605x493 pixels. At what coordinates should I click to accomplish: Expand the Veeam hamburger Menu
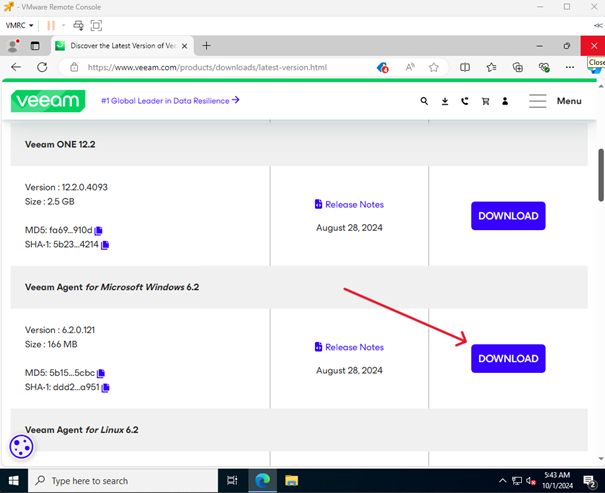click(555, 101)
